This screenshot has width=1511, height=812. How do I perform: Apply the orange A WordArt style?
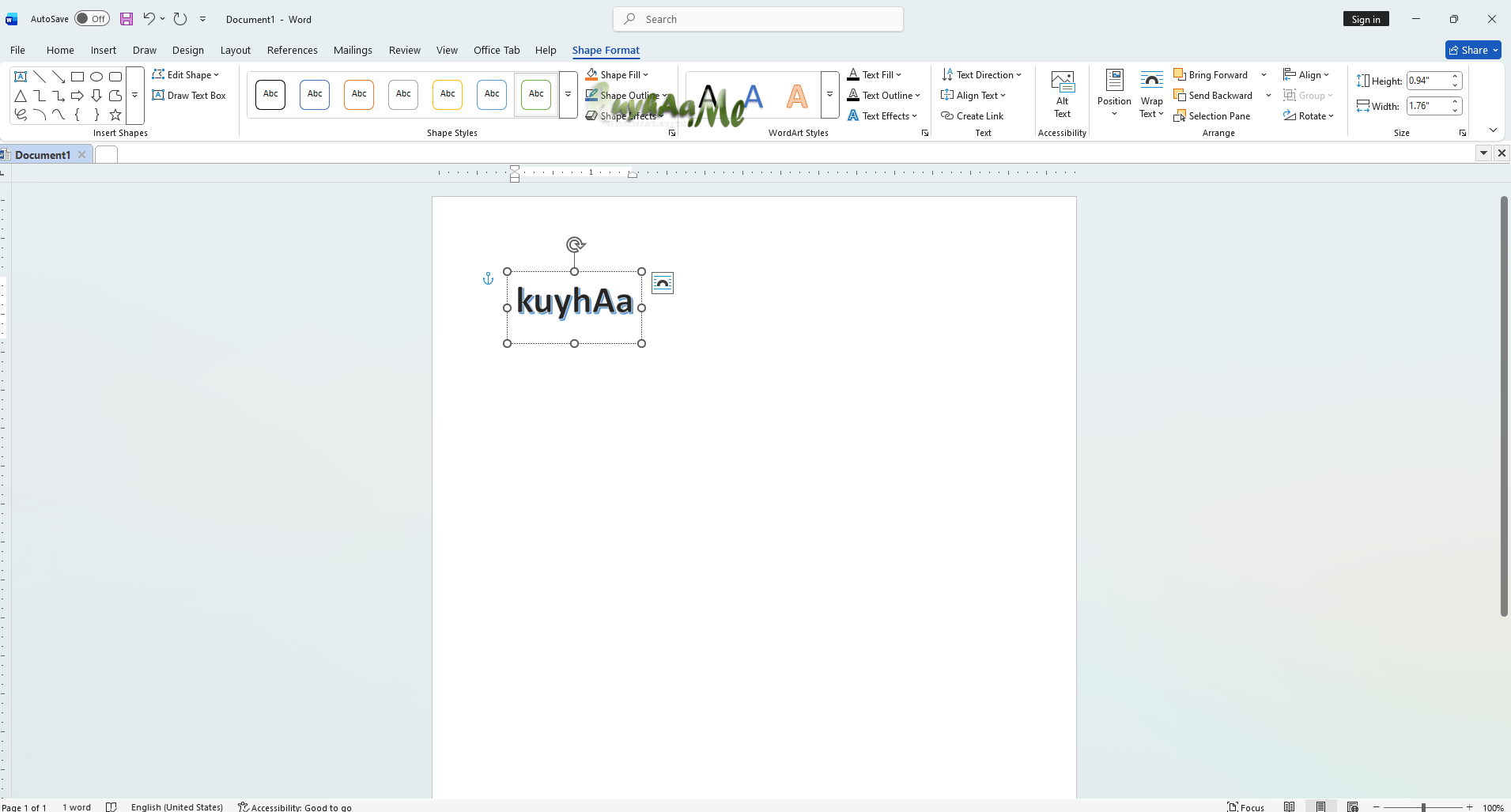pos(797,96)
